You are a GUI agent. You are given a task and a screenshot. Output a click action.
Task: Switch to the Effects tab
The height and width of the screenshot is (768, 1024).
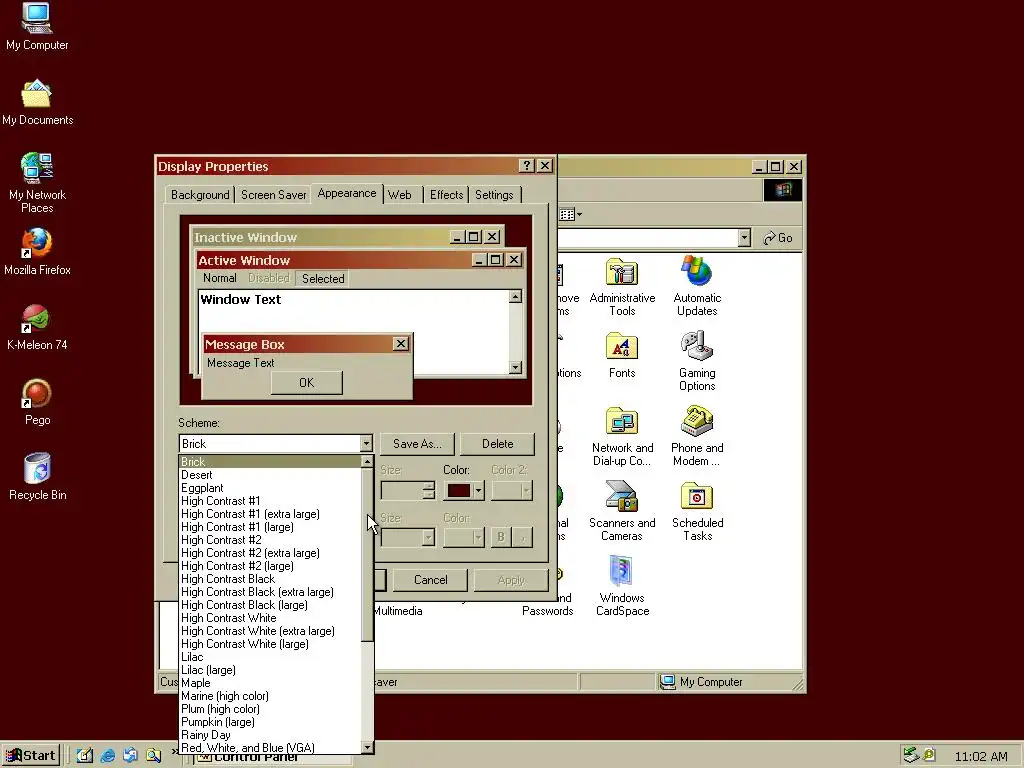[446, 195]
